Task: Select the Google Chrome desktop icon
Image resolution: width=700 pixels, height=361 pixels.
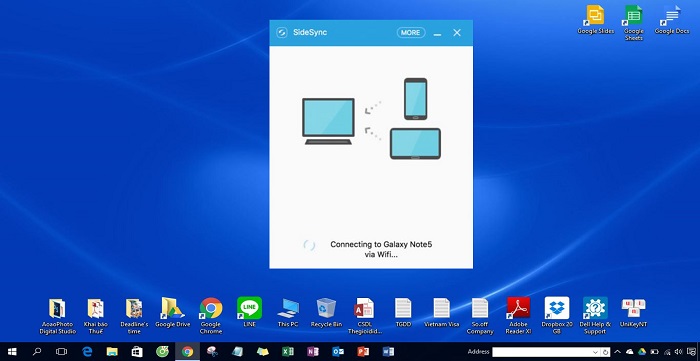Action: coord(211,316)
